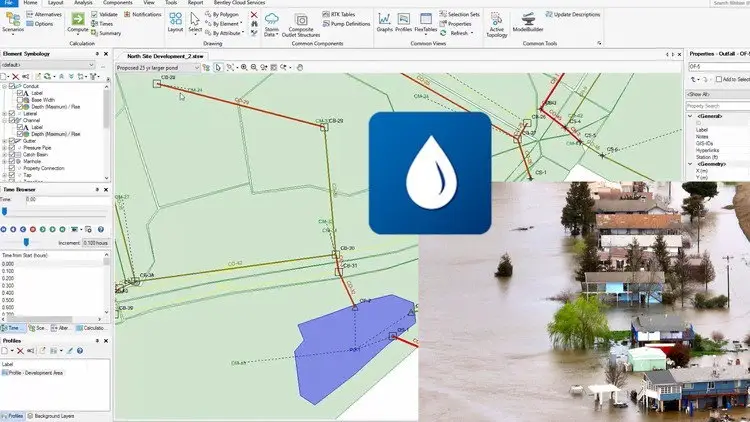Click Update Descriptions
Screen dimensions: 750x422
tap(573, 14)
